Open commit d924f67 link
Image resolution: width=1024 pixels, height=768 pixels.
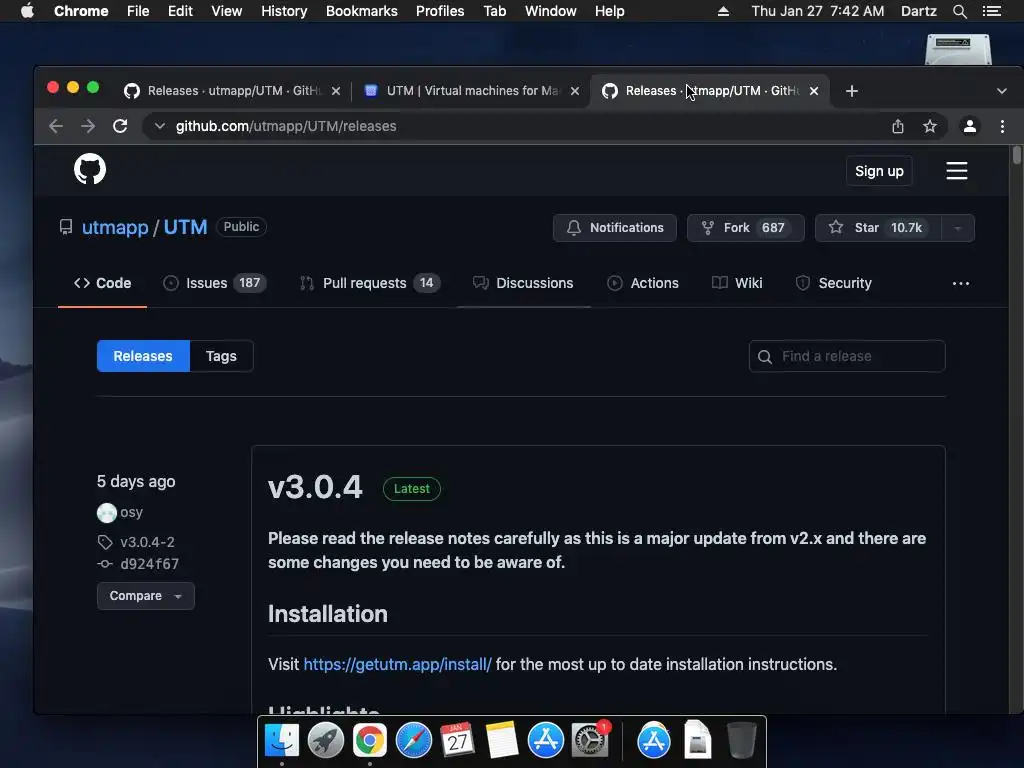tap(150, 564)
